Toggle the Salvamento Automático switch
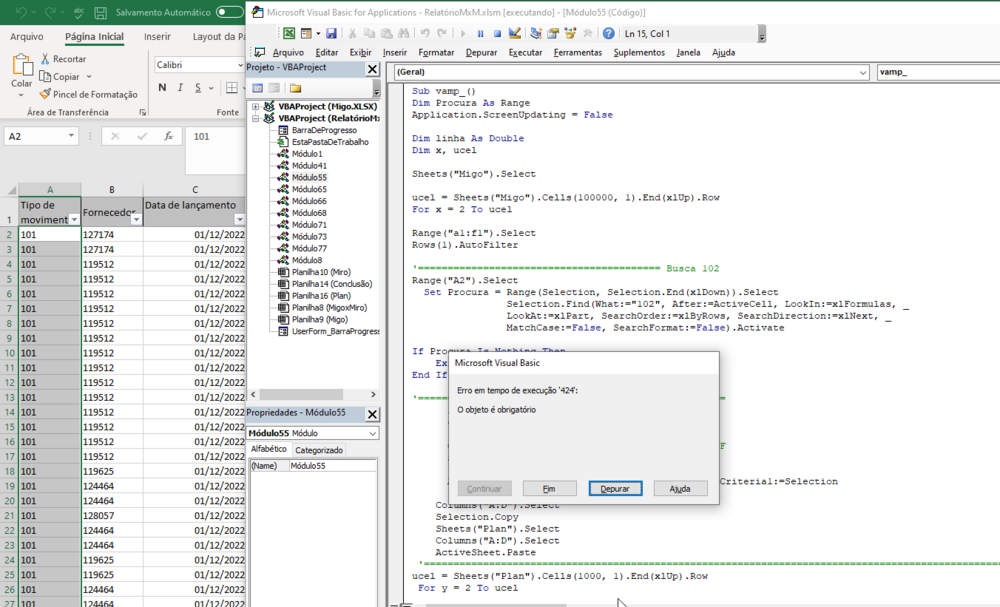1000x607 pixels. [x=230, y=12]
